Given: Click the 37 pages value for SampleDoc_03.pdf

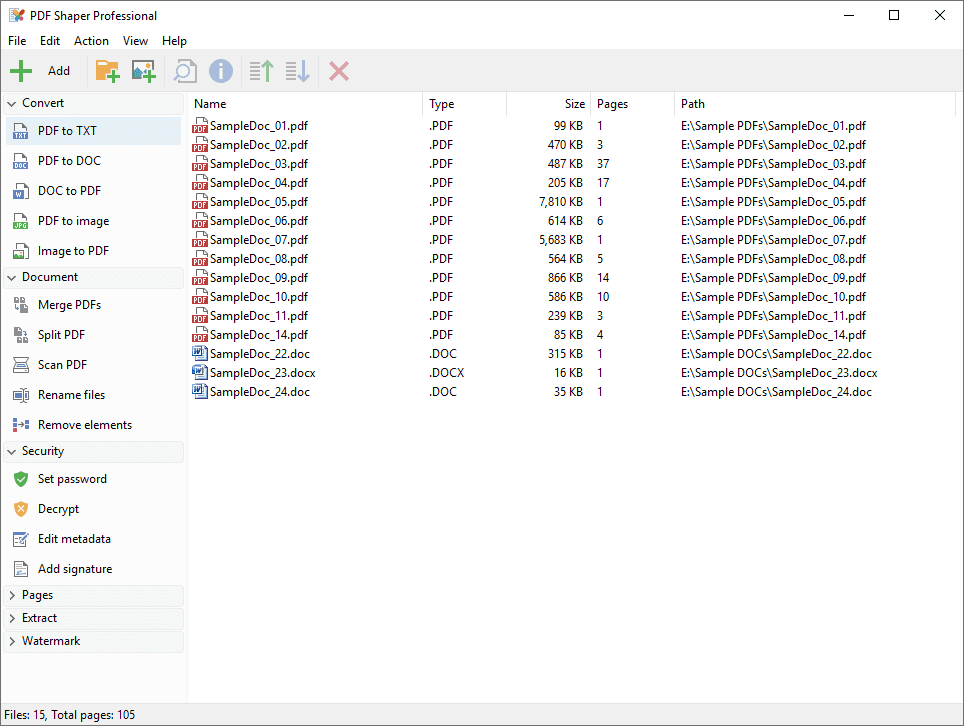Looking at the screenshot, I should [x=603, y=164].
